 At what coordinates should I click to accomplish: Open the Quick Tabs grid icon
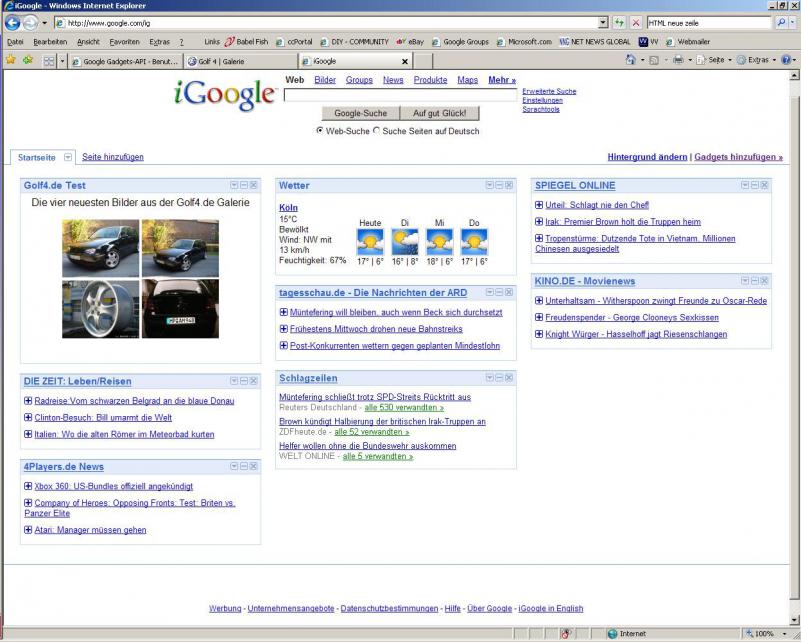pyautogui.click(x=47, y=60)
